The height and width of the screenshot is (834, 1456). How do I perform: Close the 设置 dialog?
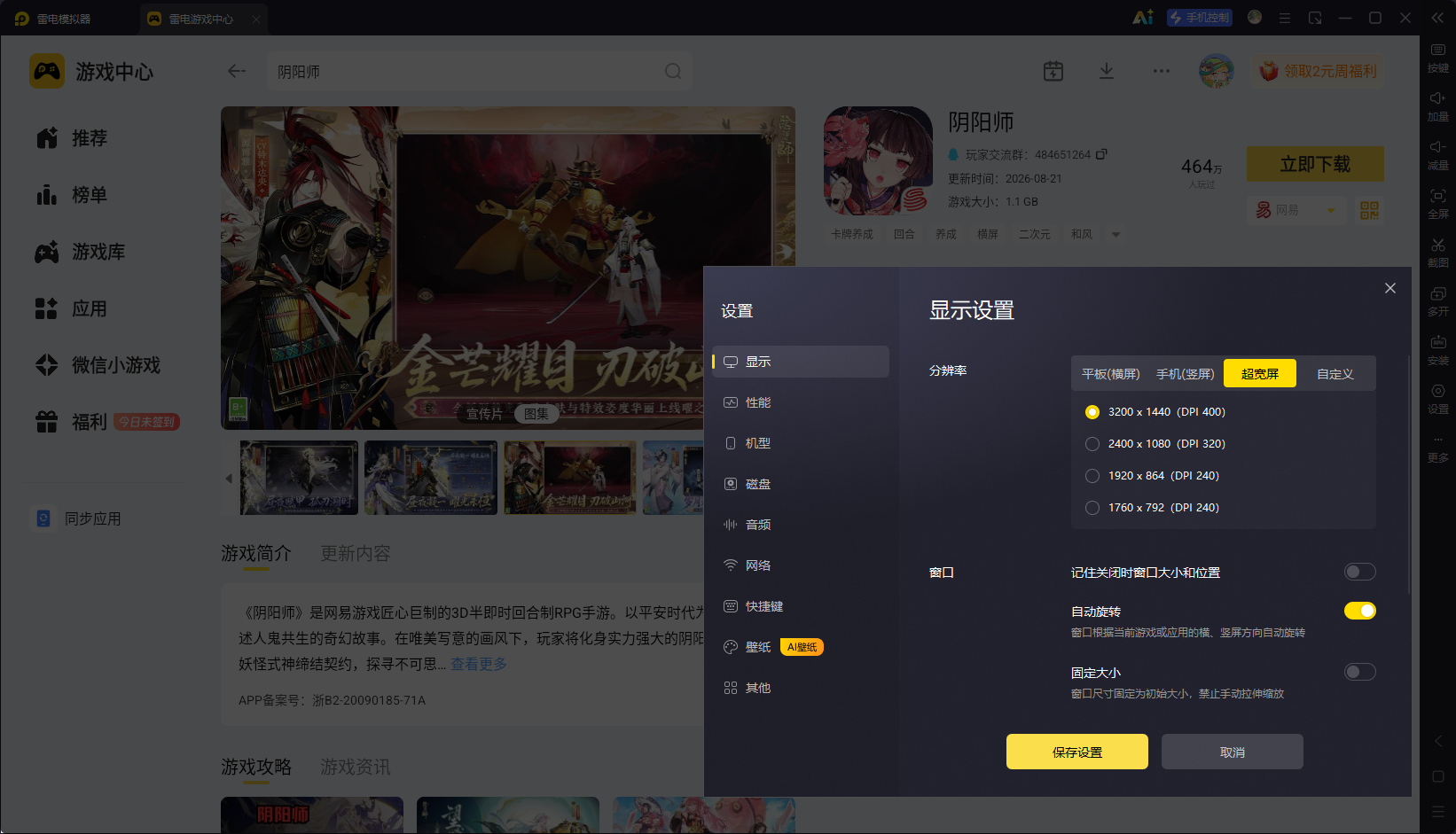point(1390,288)
